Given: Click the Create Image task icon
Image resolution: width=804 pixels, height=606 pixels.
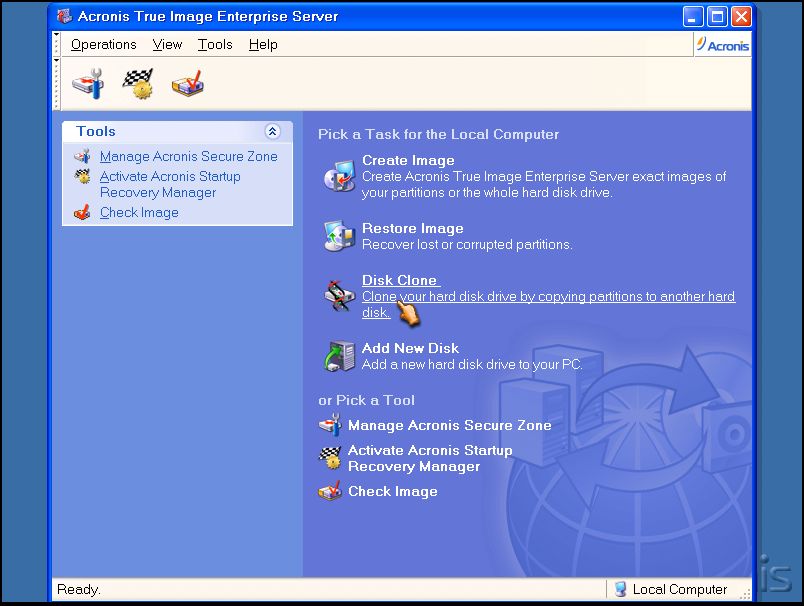Looking at the screenshot, I should tap(339, 176).
